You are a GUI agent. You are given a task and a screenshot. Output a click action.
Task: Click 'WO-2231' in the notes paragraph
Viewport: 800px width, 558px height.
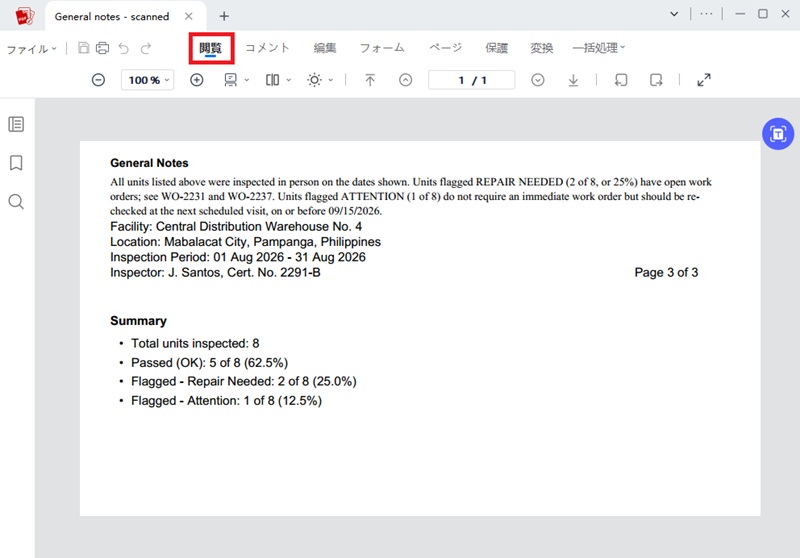point(183,196)
